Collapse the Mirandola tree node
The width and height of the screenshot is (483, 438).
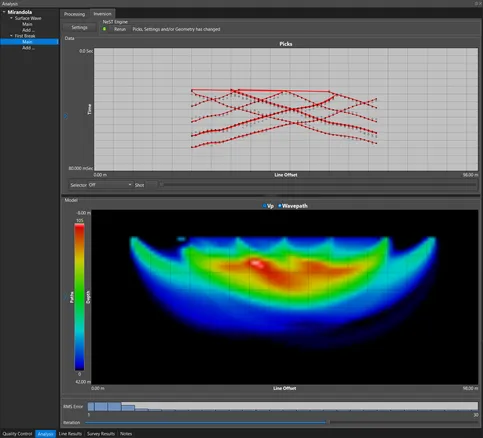pyautogui.click(x=4, y=12)
